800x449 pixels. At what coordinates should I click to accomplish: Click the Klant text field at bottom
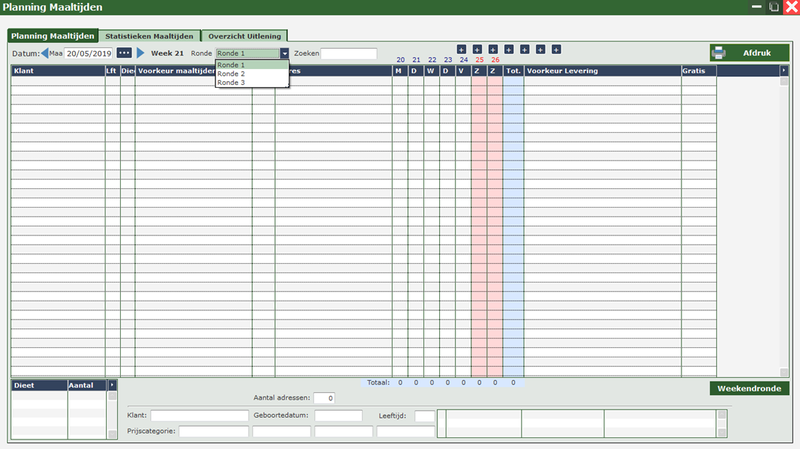pos(199,416)
